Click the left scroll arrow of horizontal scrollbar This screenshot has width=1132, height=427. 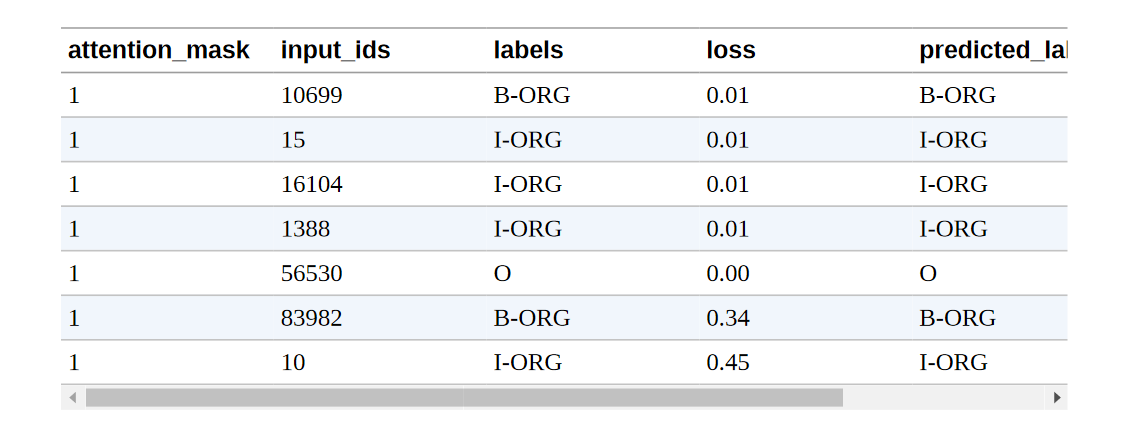click(x=72, y=397)
